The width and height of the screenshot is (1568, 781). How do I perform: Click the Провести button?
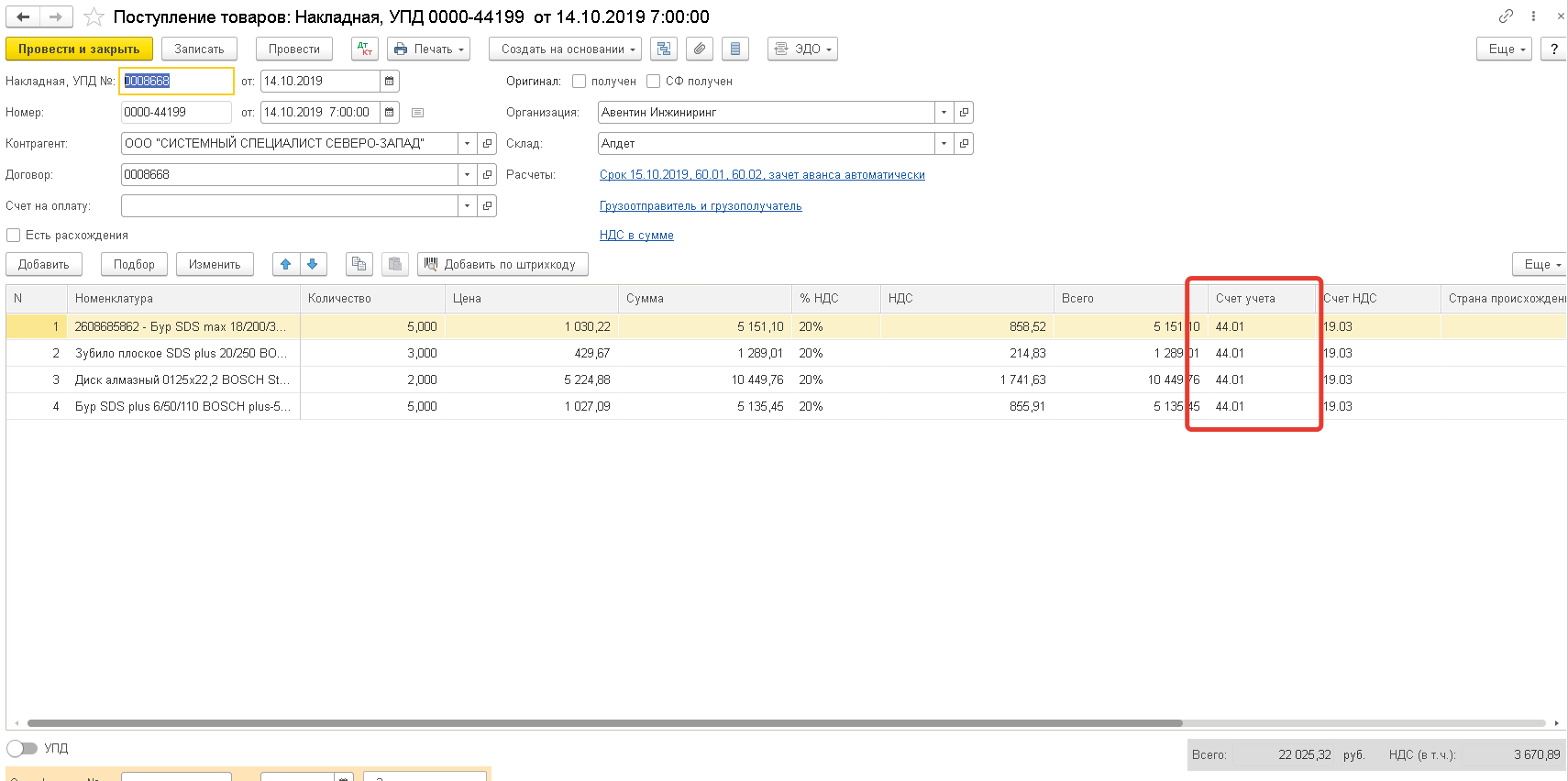coord(294,49)
